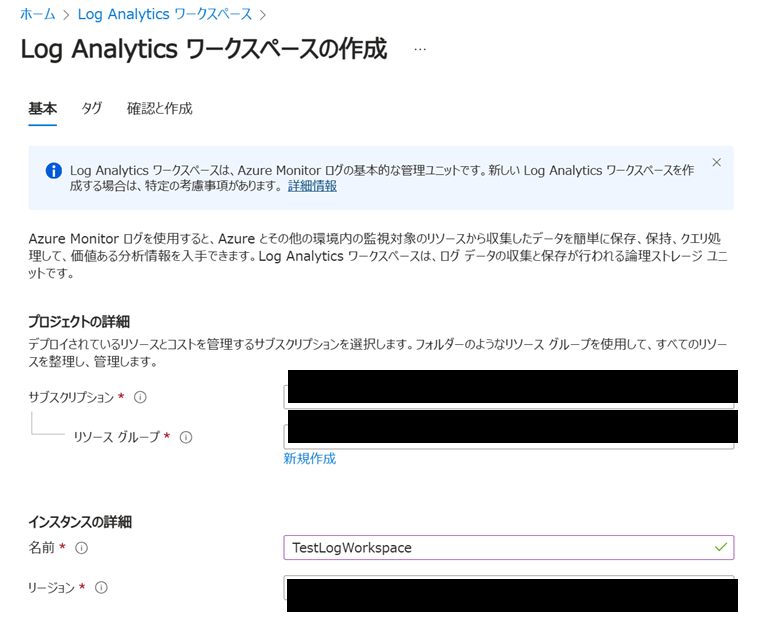Dismiss the blue information banner
This screenshot has width=759, height=618.
pyautogui.click(x=716, y=163)
